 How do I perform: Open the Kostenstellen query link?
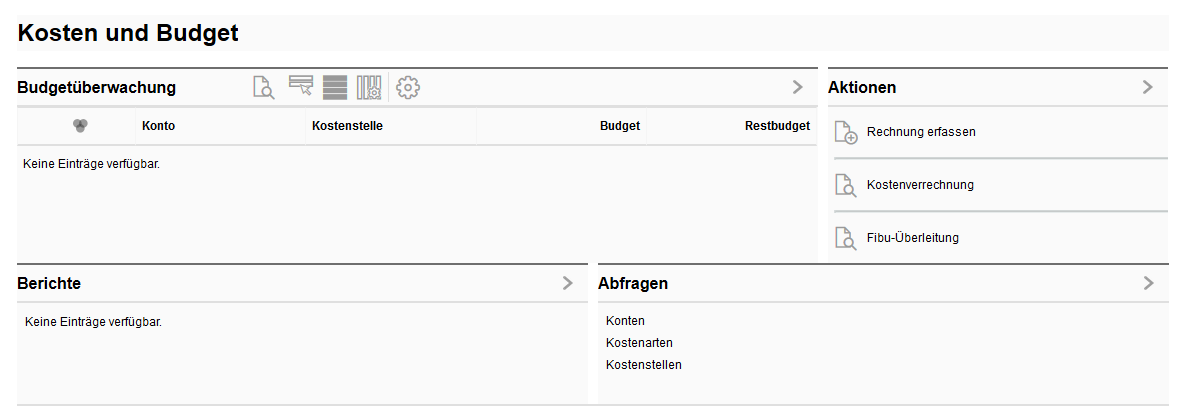(x=643, y=365)
